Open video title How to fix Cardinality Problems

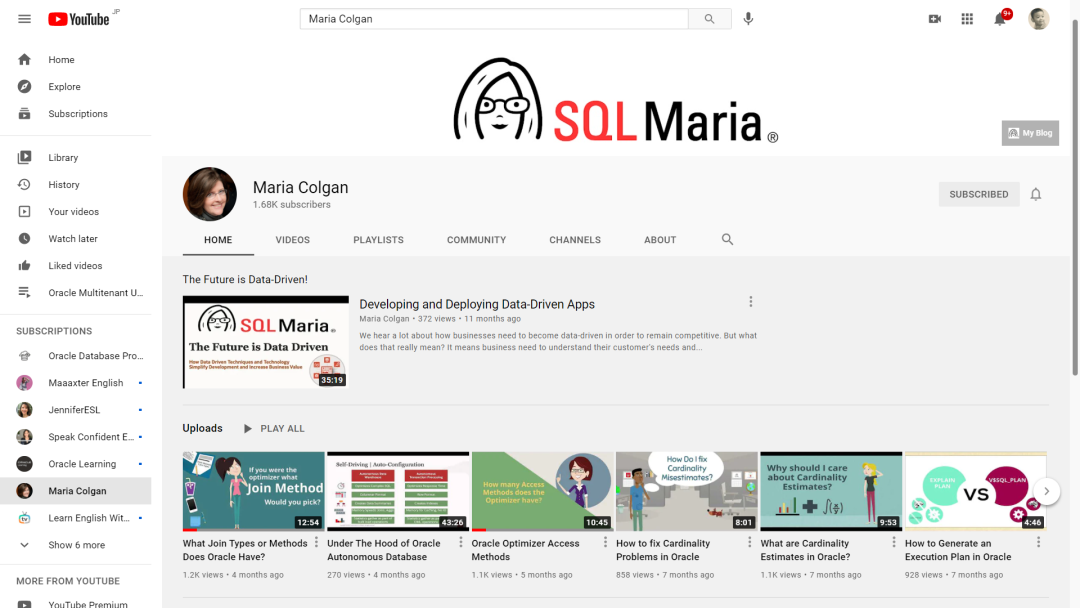pyautogui.click(x=663, y=550)
